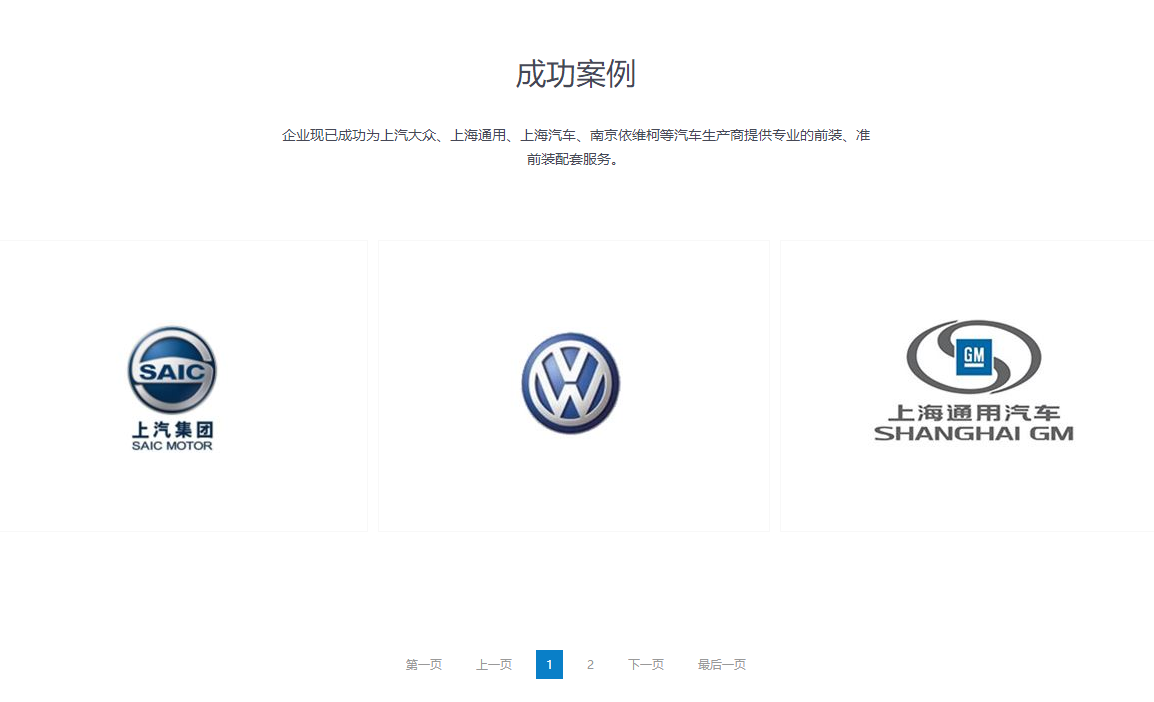
Task: Go to last page 最后一页
Action: pyautogui.click(x=722, y=664)
